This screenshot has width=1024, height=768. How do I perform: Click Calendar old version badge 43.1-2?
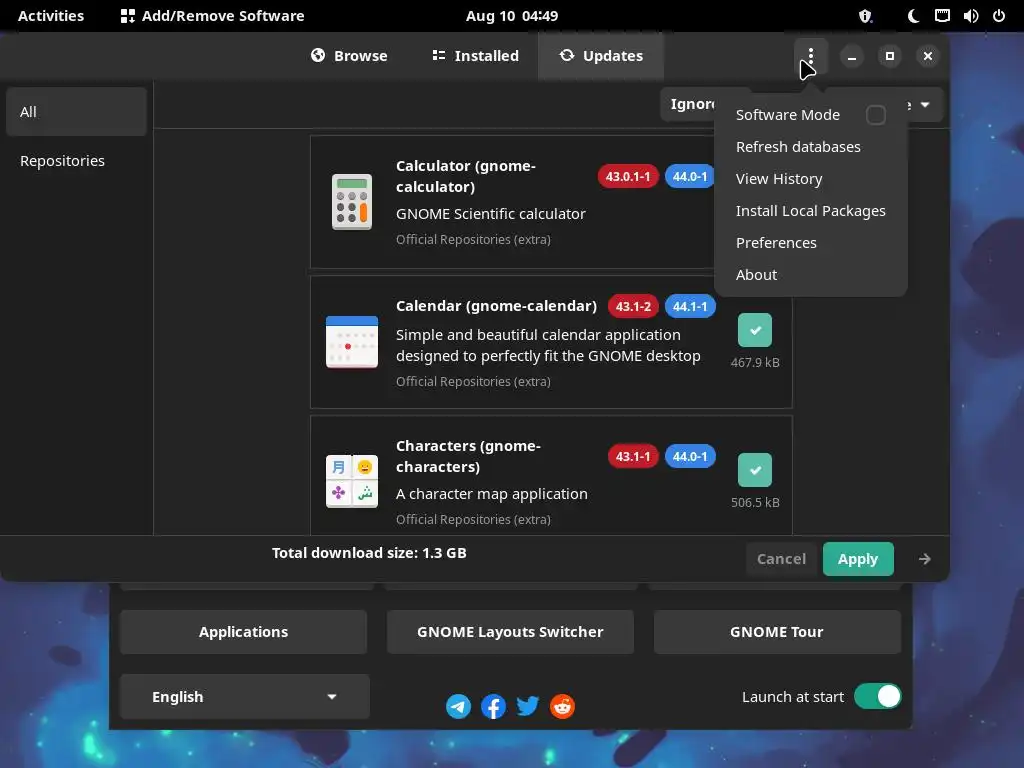(633, 306)
